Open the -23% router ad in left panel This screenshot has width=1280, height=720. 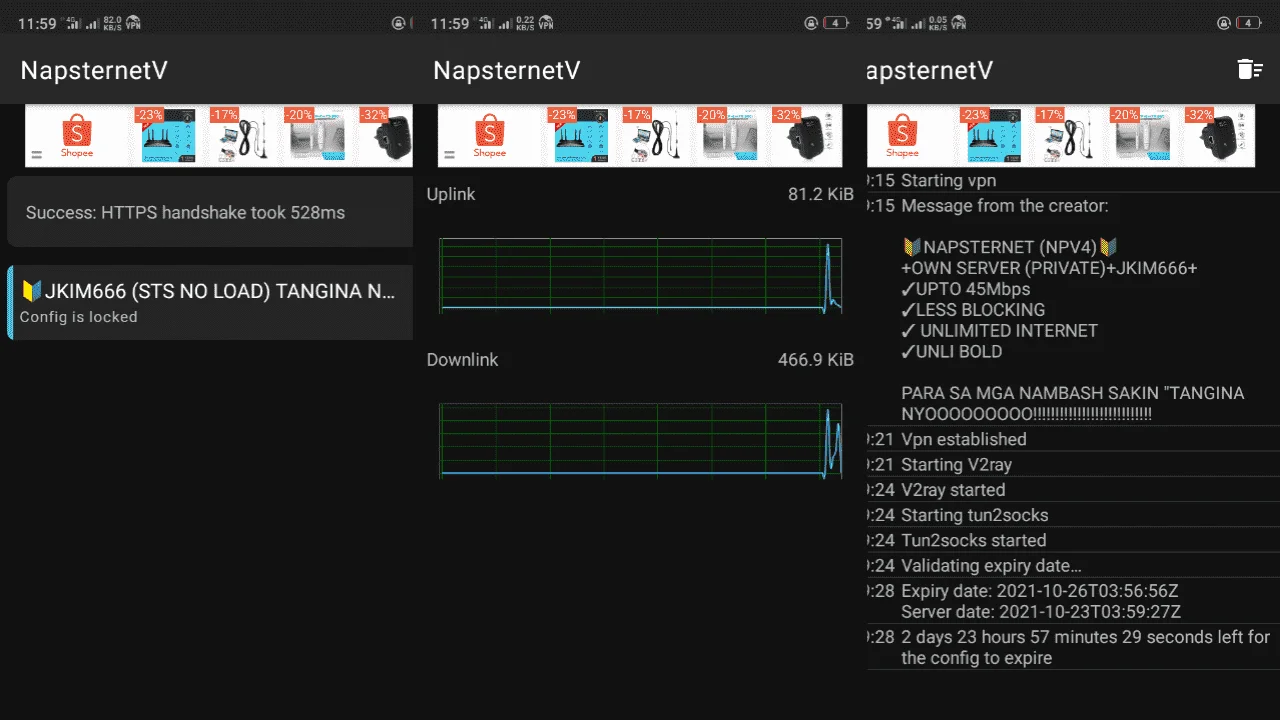[166, 136]
